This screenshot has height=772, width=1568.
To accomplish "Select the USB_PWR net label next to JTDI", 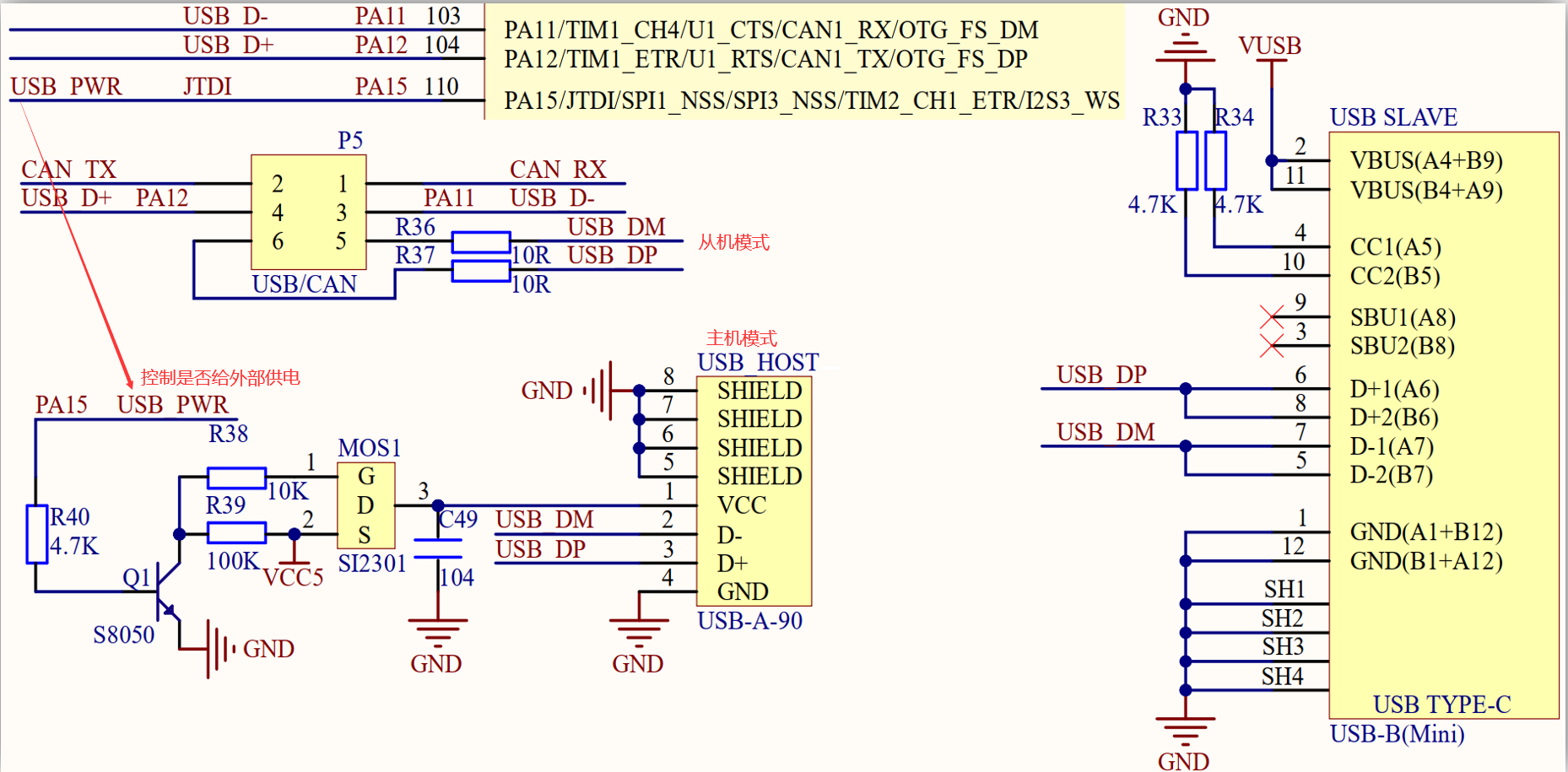I will 66,87.
